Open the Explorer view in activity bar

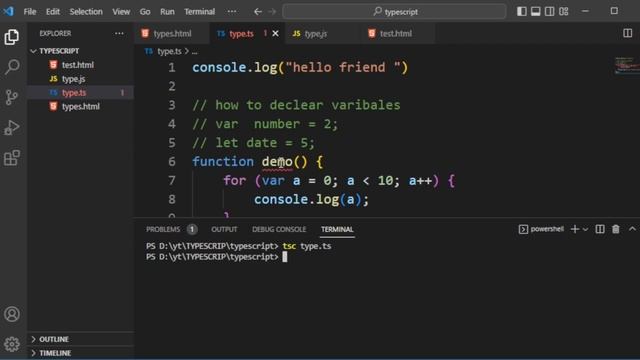[x=12, y=37]
